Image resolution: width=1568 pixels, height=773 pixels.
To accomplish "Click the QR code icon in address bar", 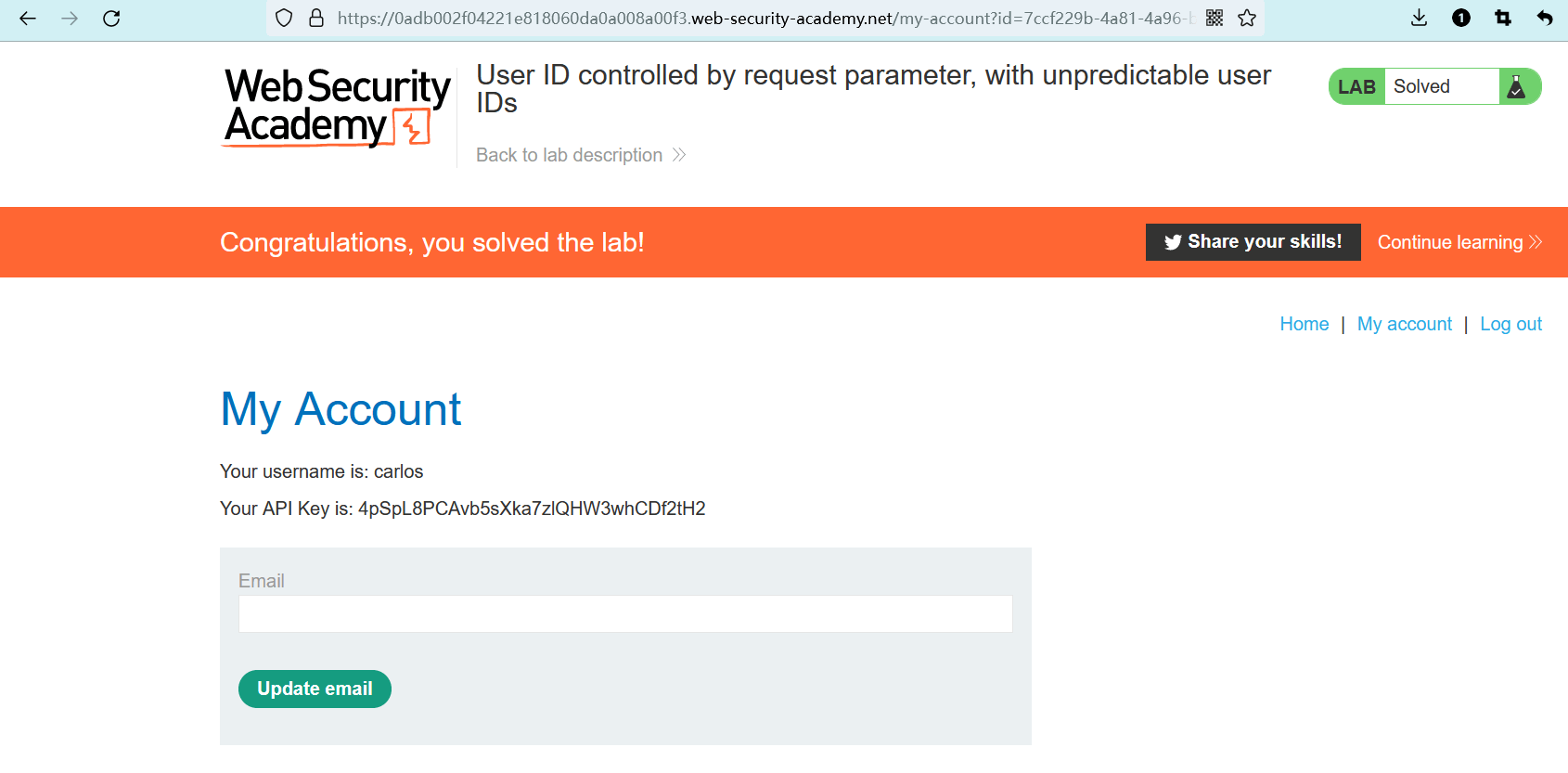I will coord(1215,19).
